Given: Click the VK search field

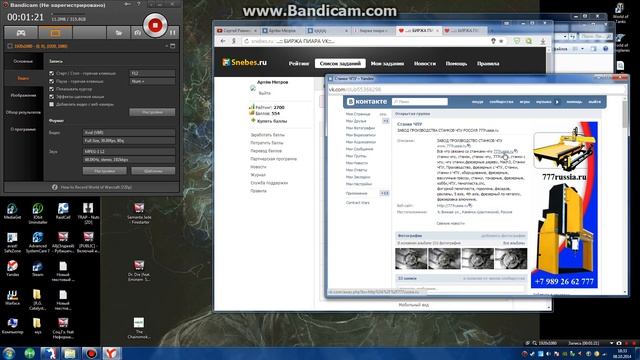Looking at the screenshot, I should pyautogui.click(x=420, y=101).
